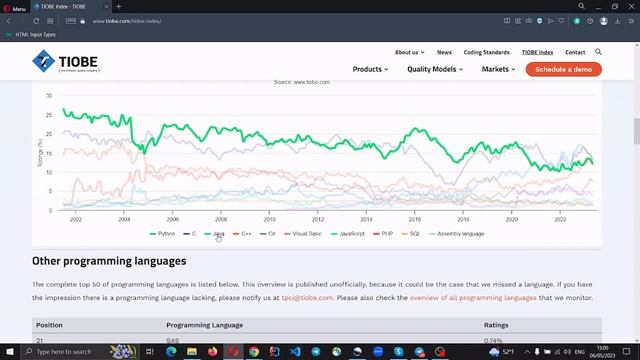This screenshot has height=360, width=640.
Task: Open HTML Input Types bookmark
Action: 31,35
